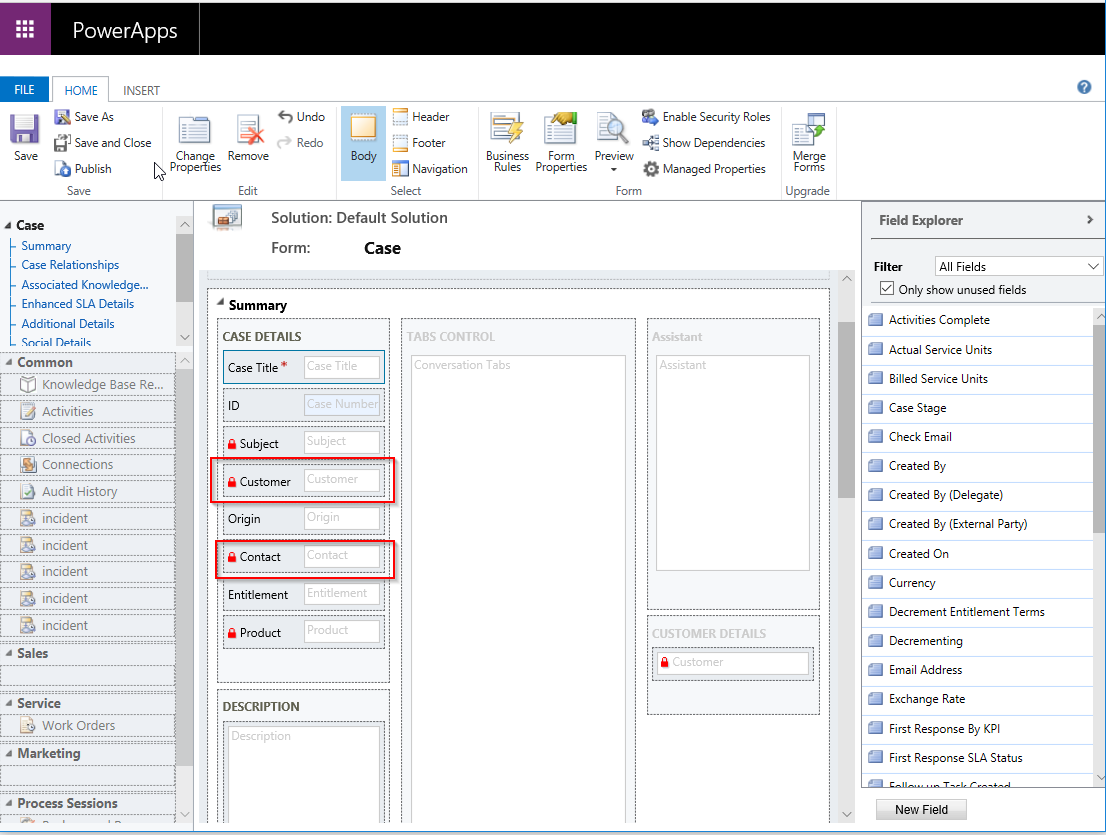Select the Footer area
The image size is (1106, 835).
click(x=419, y=143)
